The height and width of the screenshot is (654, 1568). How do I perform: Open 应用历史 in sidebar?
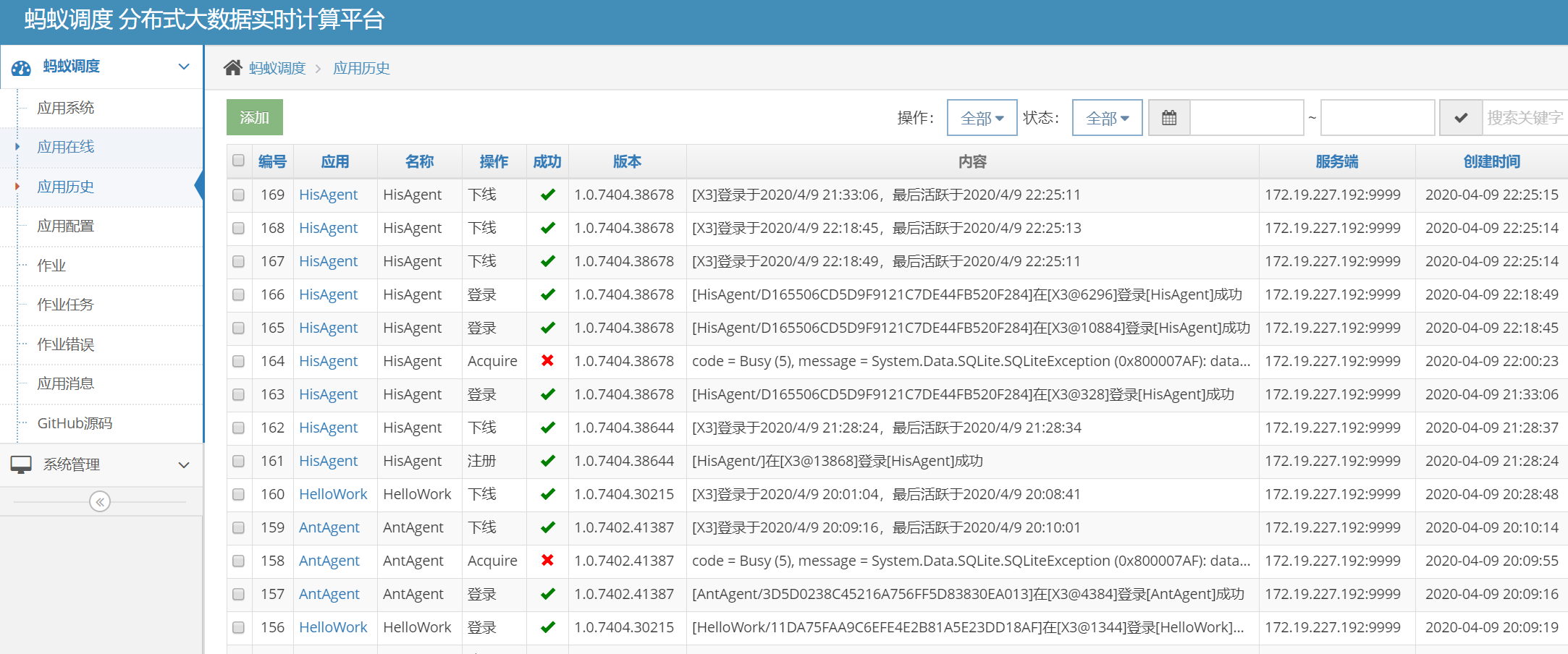coord(66,187)
